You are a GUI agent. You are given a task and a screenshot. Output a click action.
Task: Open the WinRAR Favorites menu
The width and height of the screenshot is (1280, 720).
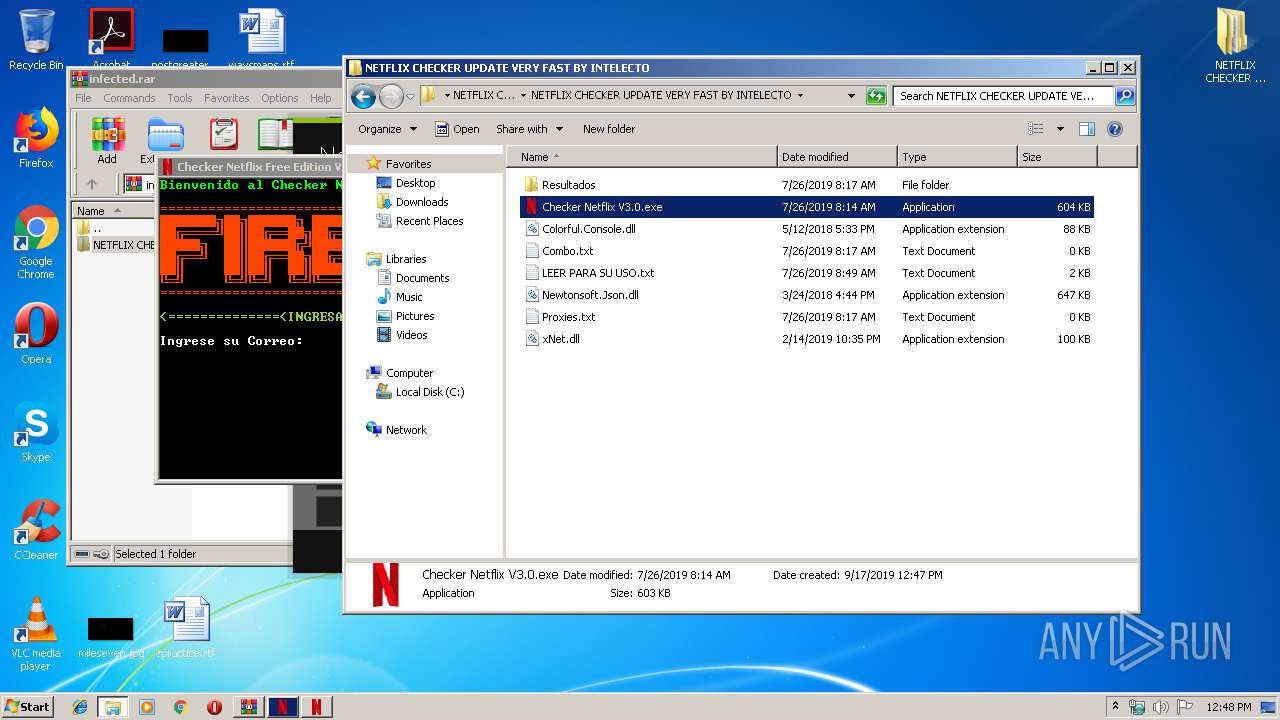click(x=227, y=98)
